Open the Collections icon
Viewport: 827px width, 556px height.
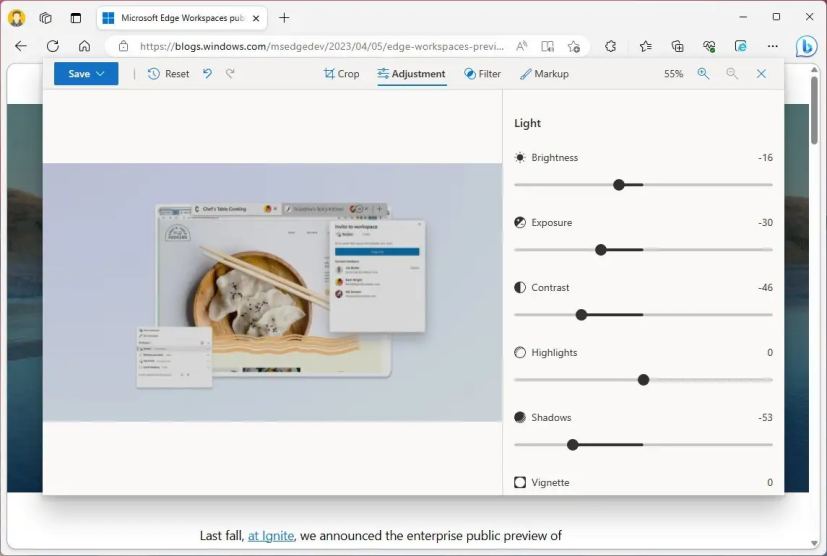(677, 46)
